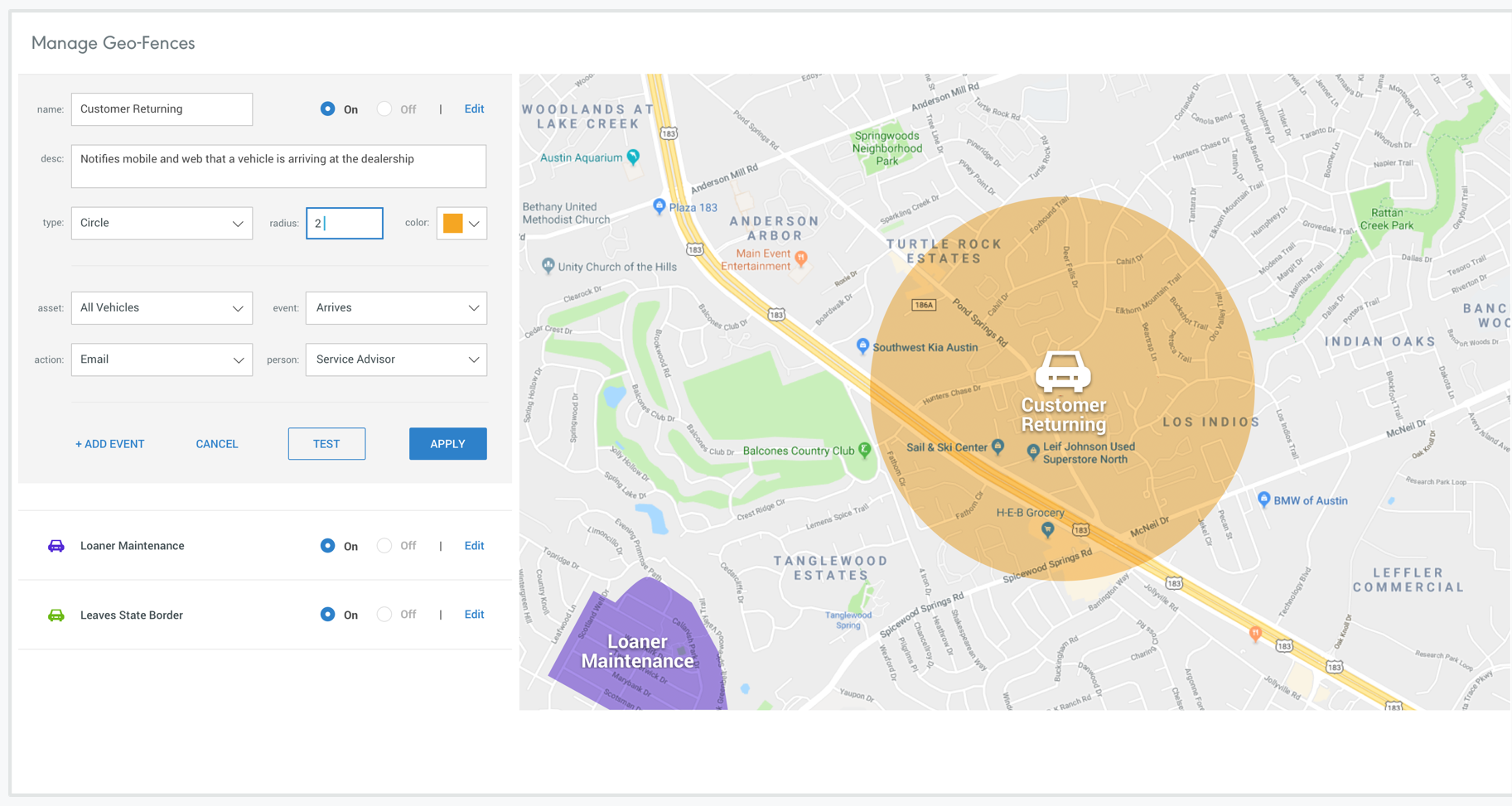
Task: Click the green Leaves State Border car icon
Action: (x=56, y=615)
